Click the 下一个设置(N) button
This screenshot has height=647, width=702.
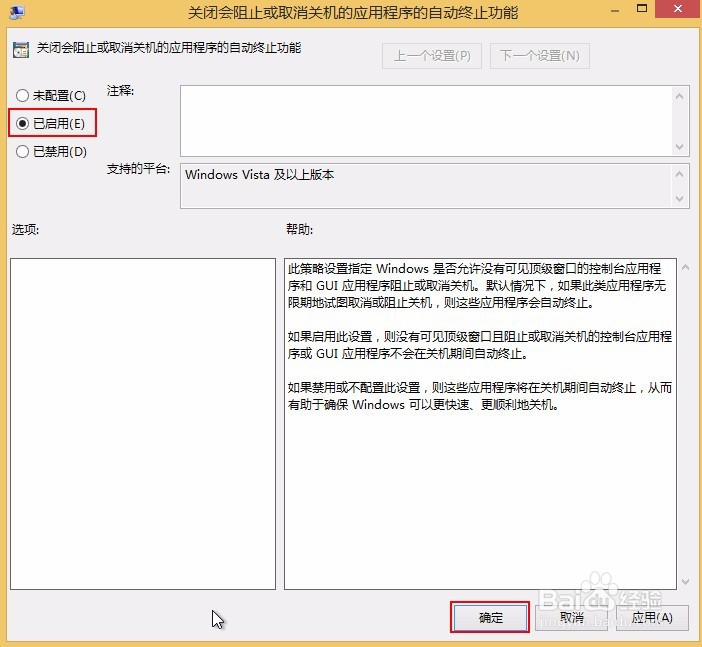click(x=539, y=56)
